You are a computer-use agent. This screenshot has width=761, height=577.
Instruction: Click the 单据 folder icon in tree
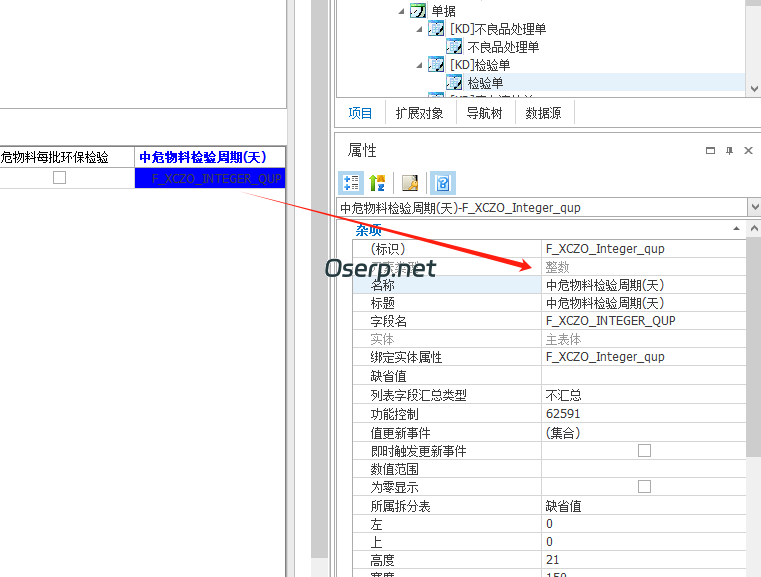tap(417, 11)
